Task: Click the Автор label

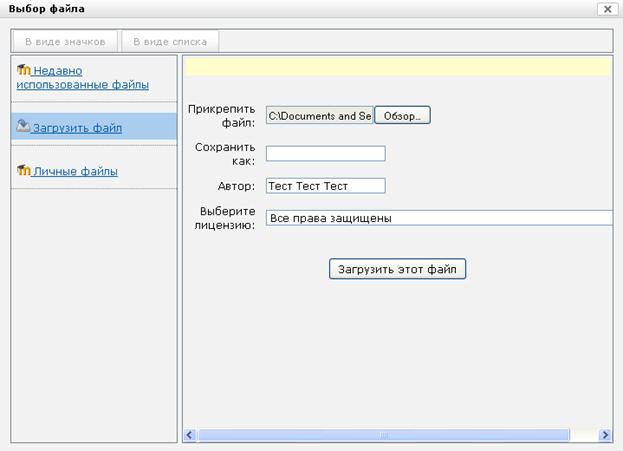Action: tap(236, 186)
